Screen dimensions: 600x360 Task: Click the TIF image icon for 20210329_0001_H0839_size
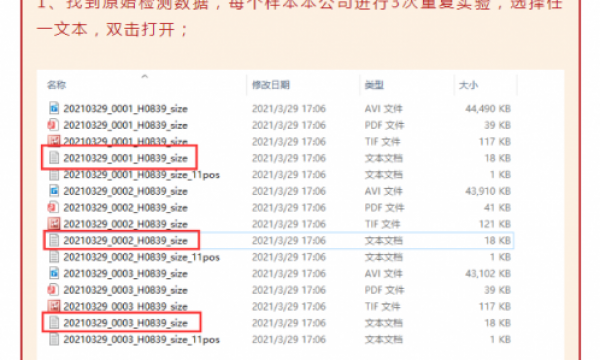click(x=54, y=141)
